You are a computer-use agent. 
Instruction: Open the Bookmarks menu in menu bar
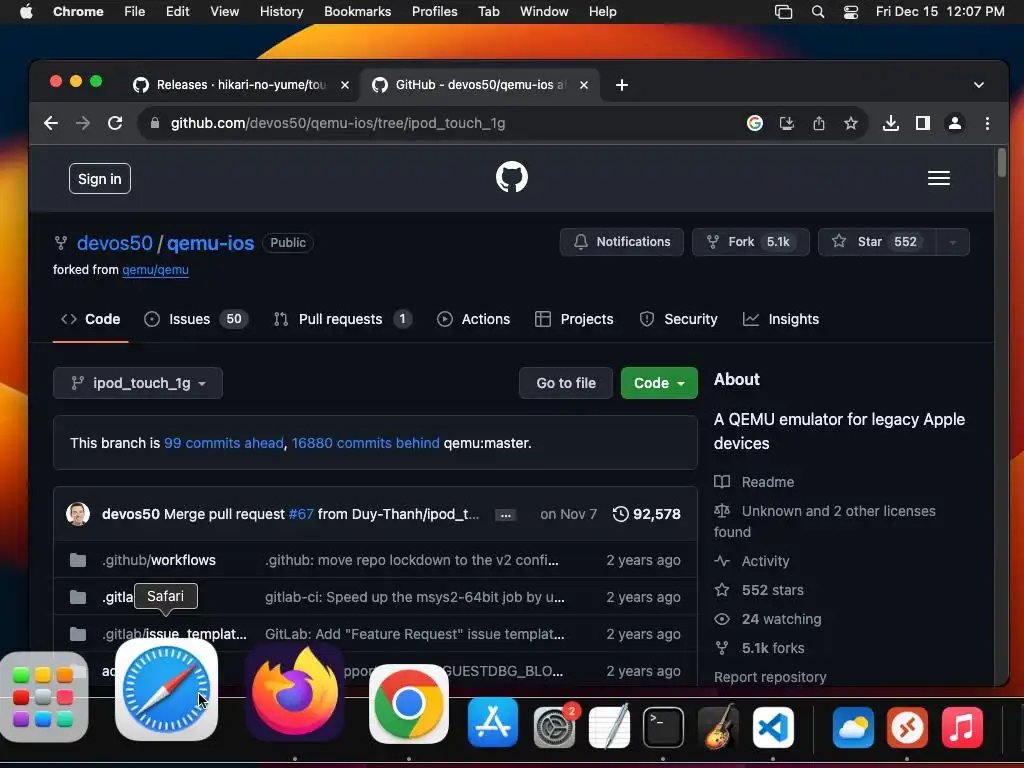point(357,12)
